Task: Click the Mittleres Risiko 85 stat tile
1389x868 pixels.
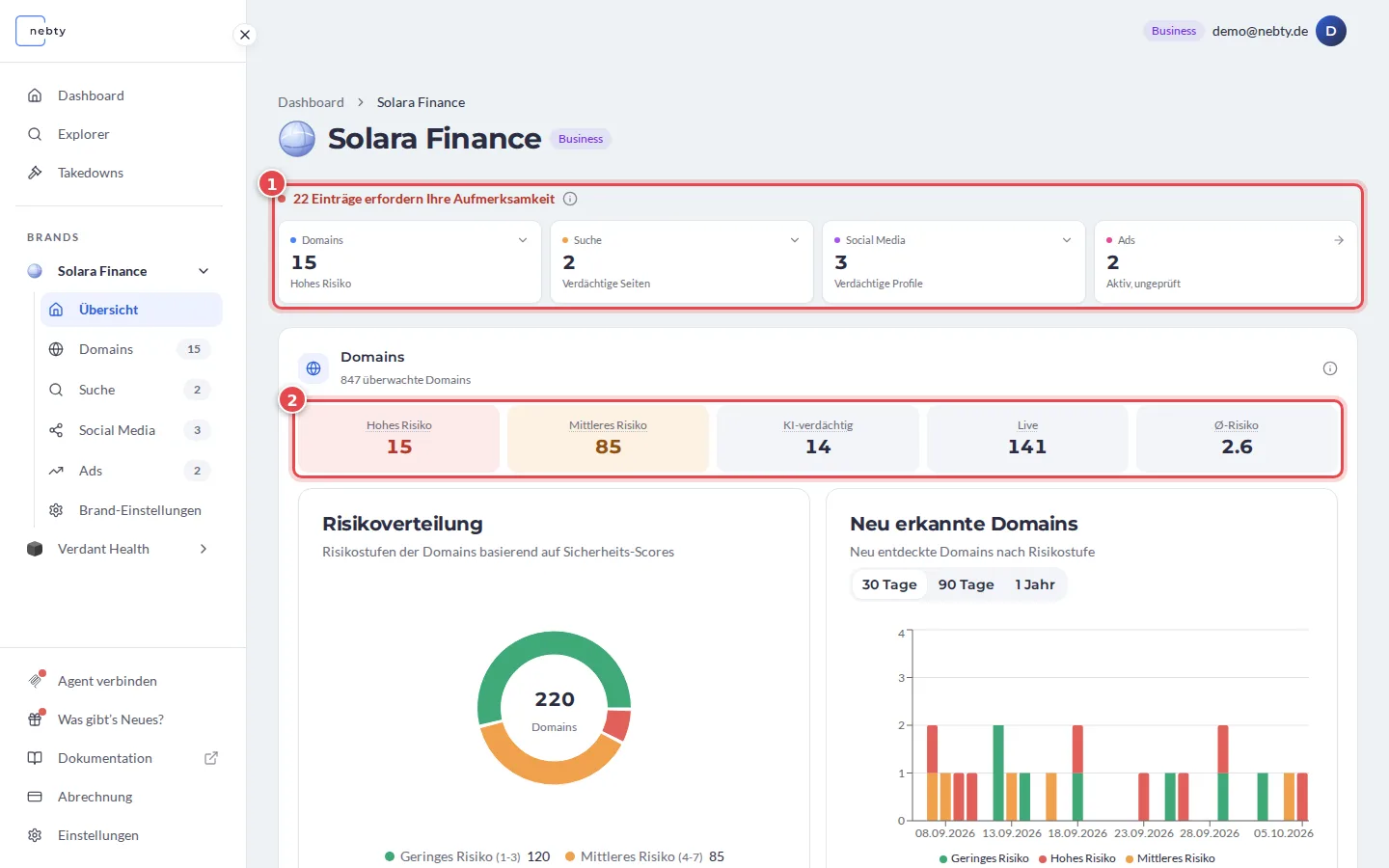Action: (609, 439)
